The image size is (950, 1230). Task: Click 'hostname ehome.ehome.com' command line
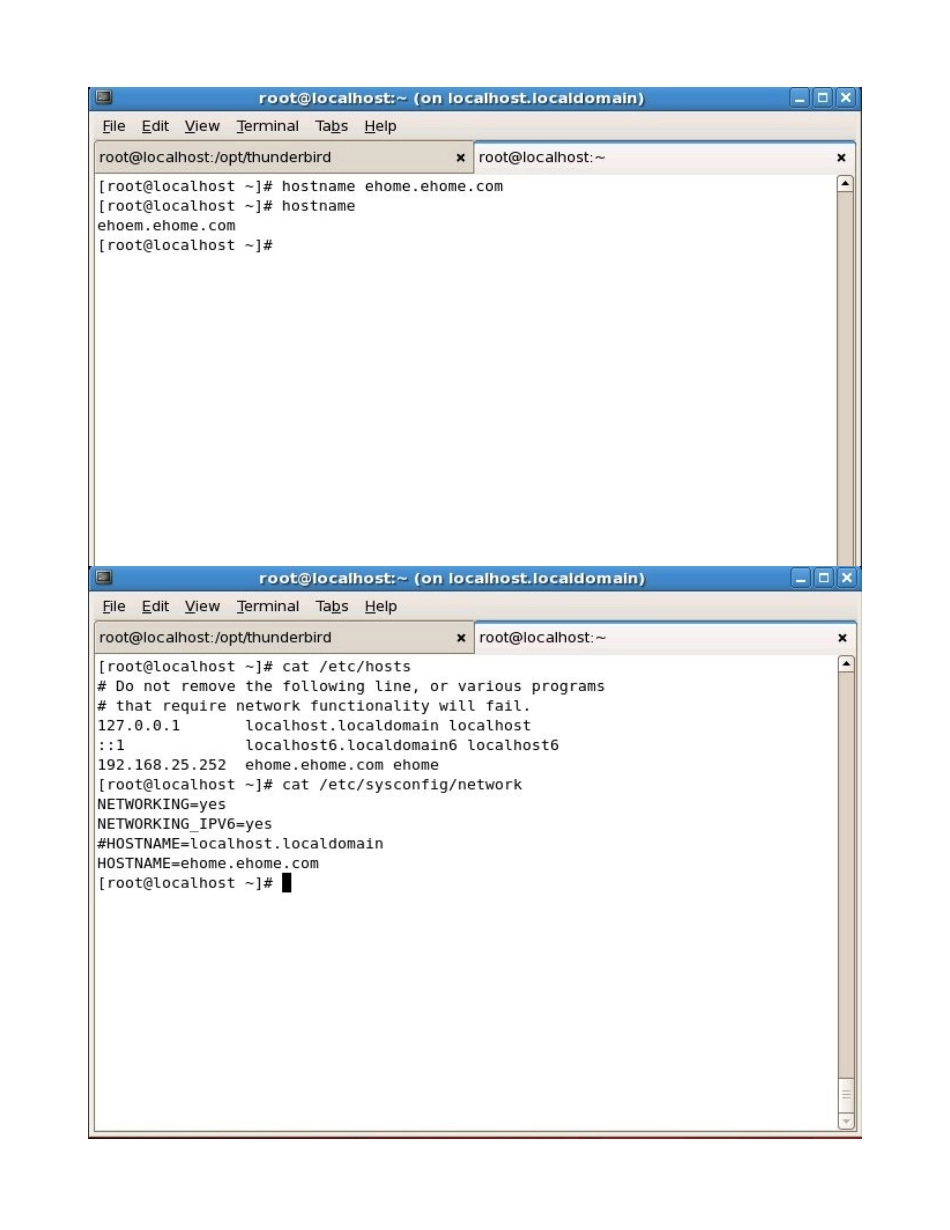point(300,186)
